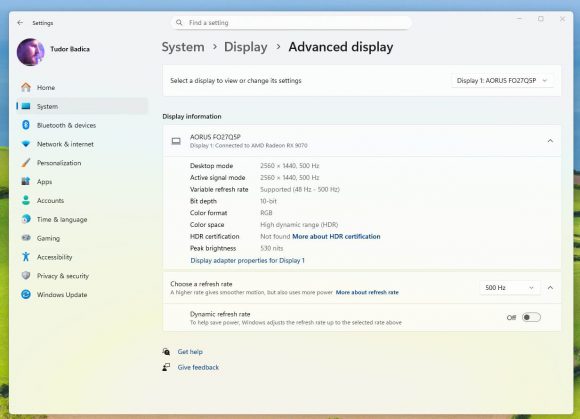580x419 pixels.
Task: Click the Time & language globe icon
Action: pyautogui.click(x=26, y=219)
